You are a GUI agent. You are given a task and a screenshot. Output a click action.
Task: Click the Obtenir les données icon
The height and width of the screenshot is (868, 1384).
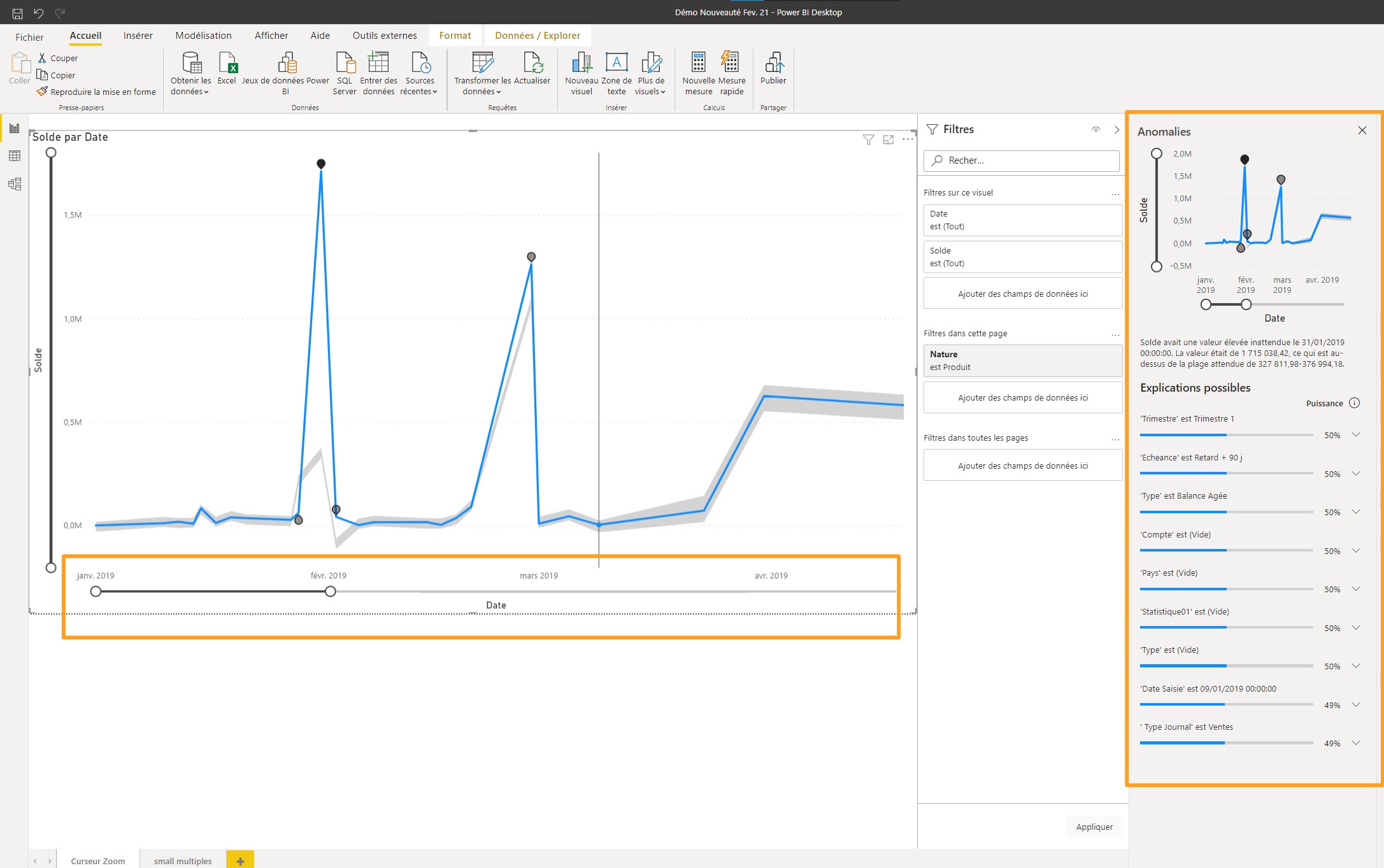191,64
